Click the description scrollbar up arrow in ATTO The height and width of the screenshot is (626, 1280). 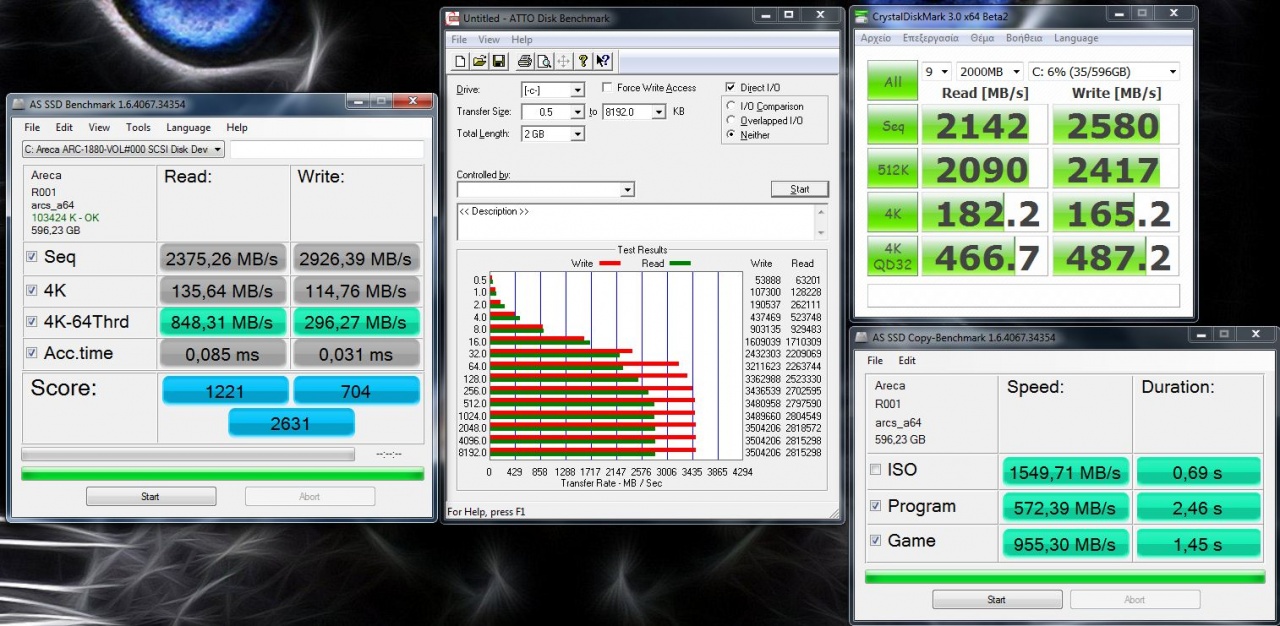tap(822, 210)
